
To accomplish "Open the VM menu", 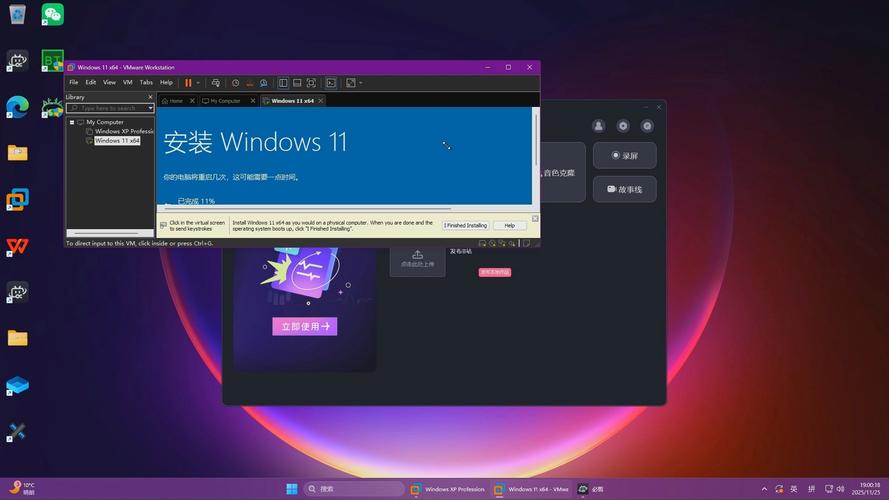I will click(128, 82).
